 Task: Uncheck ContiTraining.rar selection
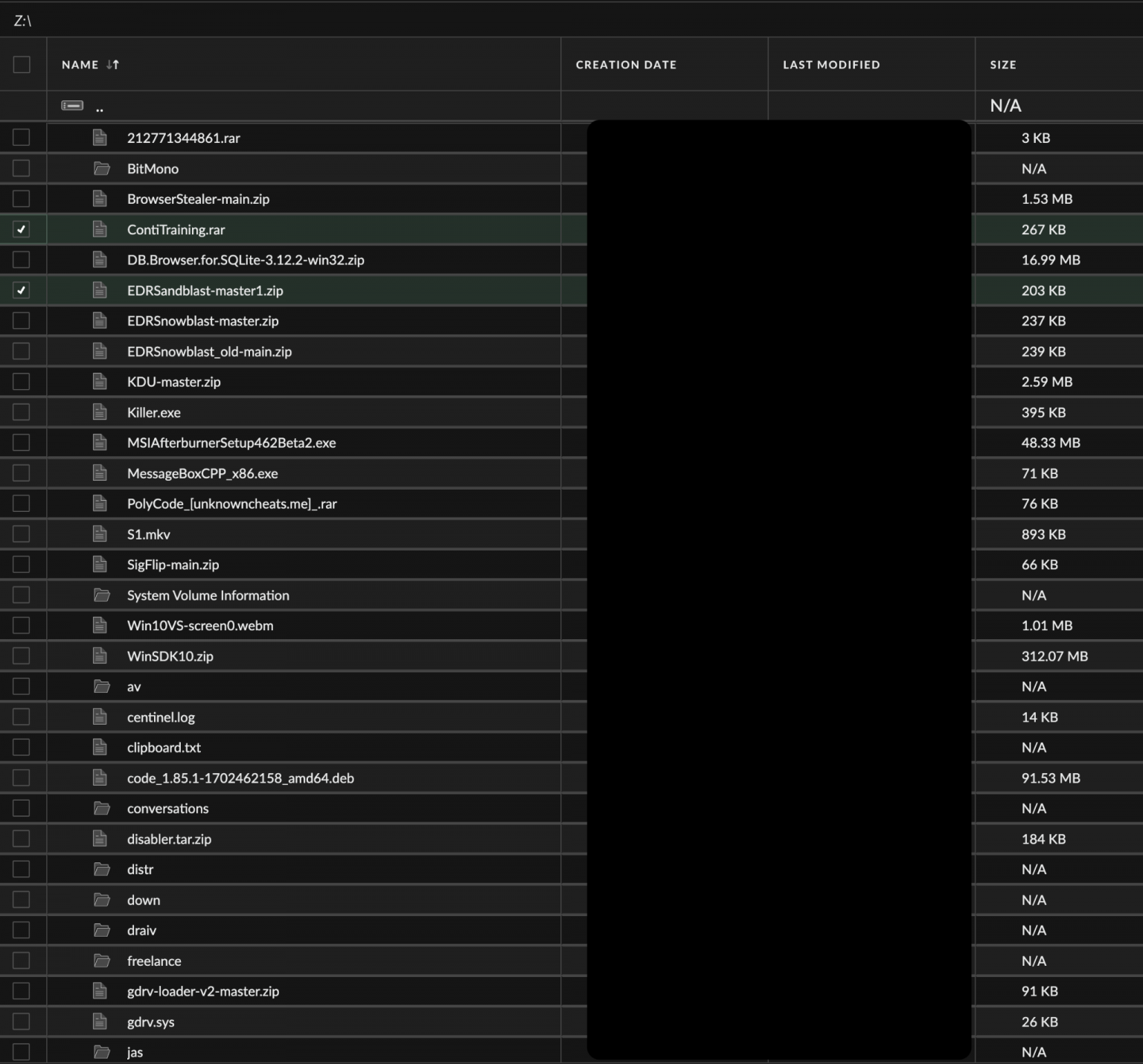click(22, 229)
